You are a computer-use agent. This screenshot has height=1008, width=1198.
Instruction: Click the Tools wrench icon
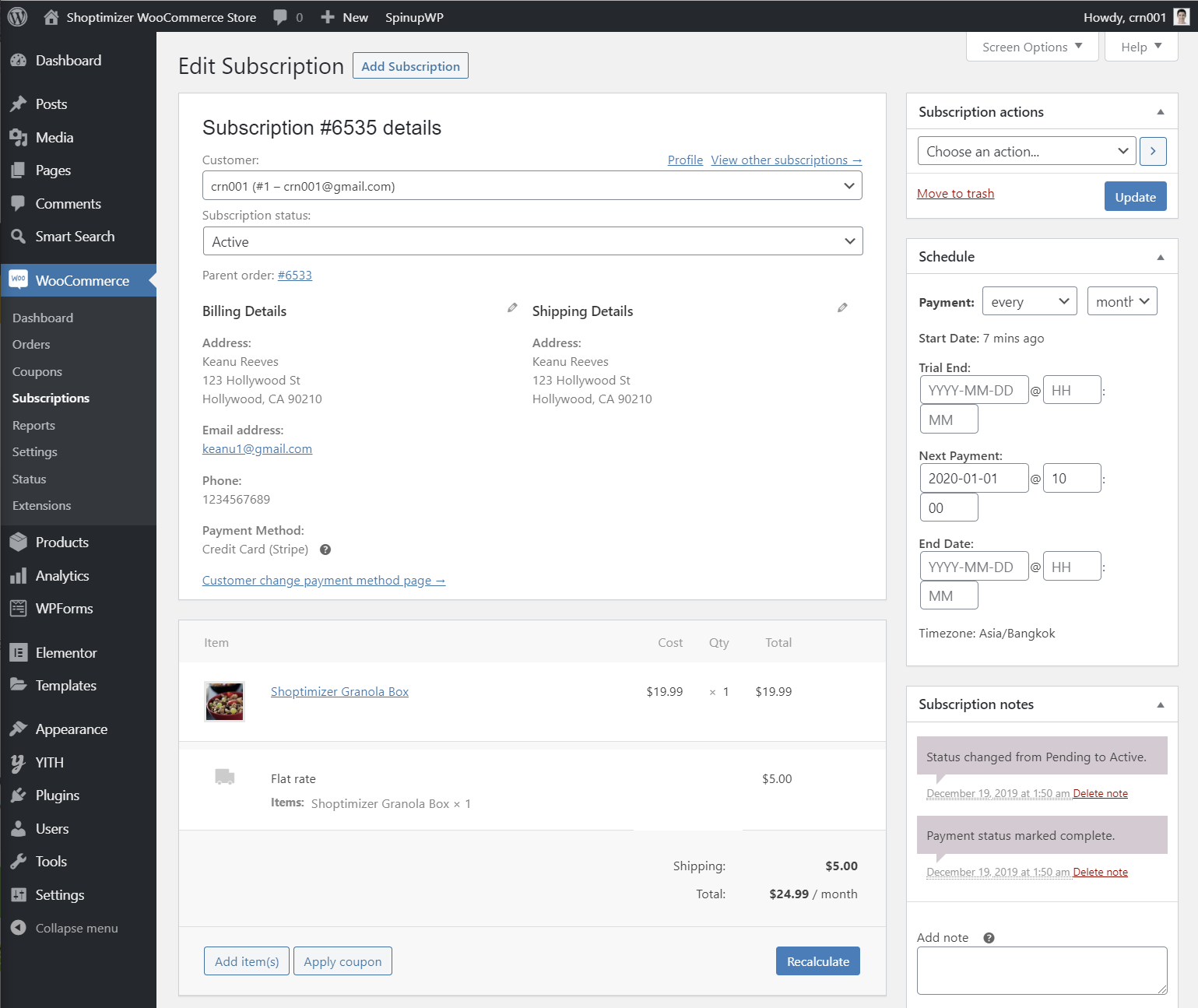[19, 862]
